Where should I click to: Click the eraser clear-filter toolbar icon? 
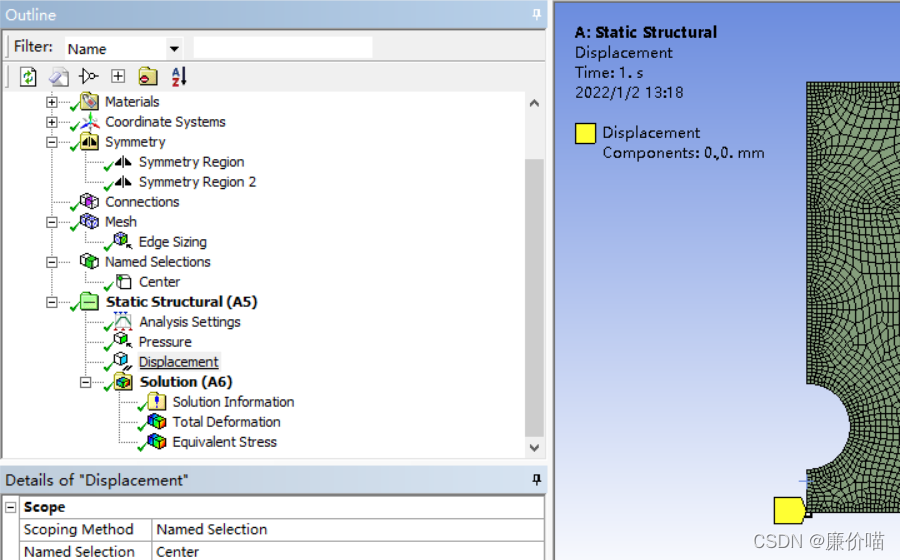point(59,76)
